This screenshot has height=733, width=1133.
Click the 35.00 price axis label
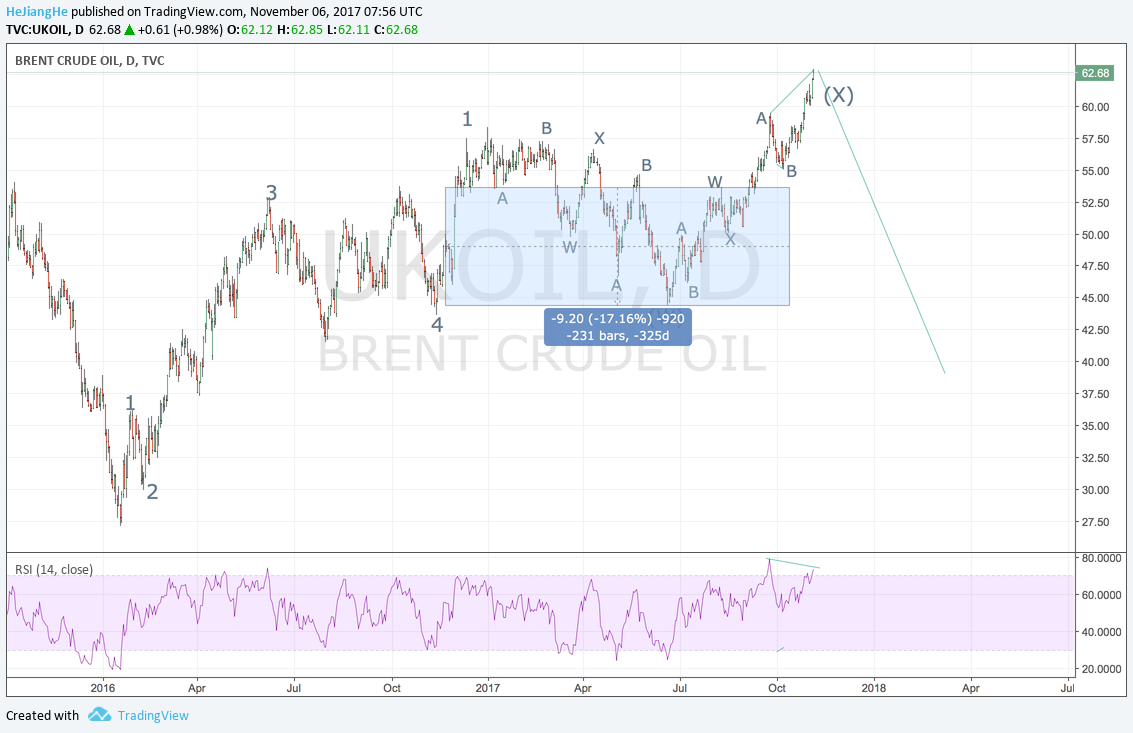[1095, 426]
